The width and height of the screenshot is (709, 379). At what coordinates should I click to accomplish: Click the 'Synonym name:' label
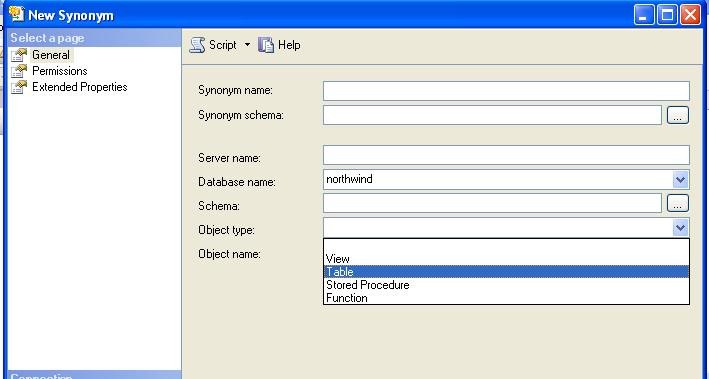coord(235,90)
